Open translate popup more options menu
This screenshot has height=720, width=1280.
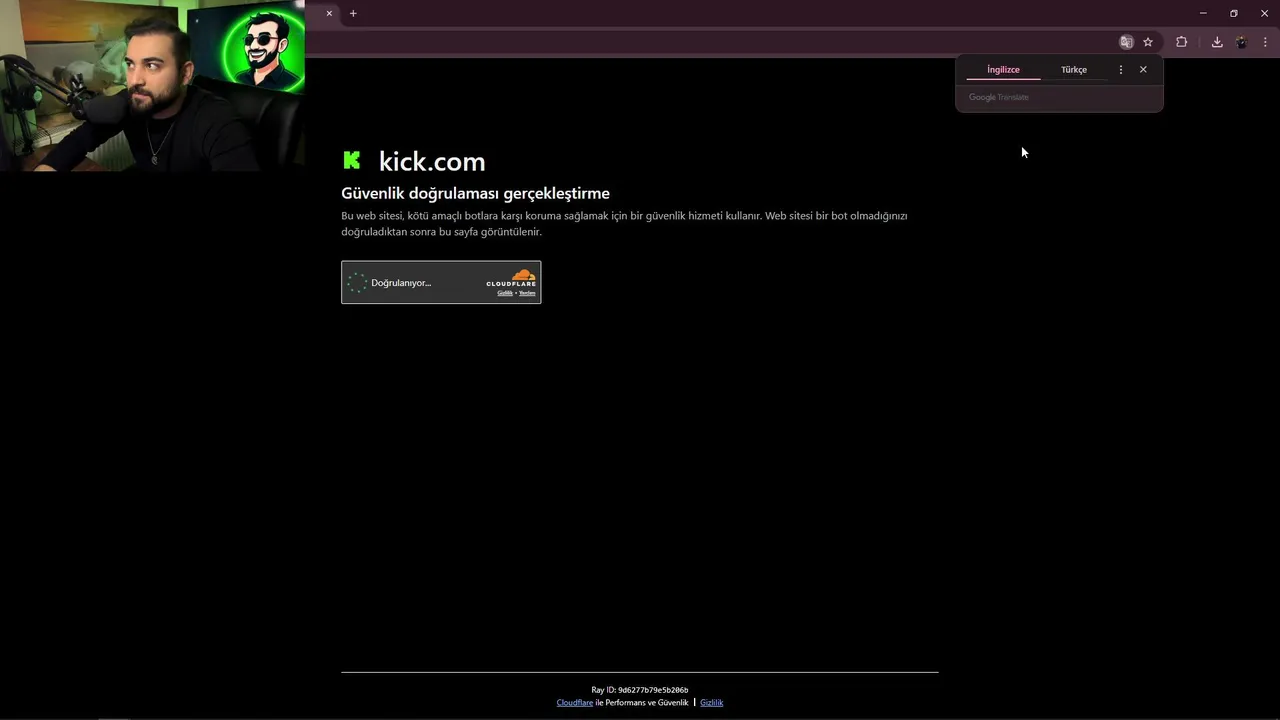coord(1120,69)
